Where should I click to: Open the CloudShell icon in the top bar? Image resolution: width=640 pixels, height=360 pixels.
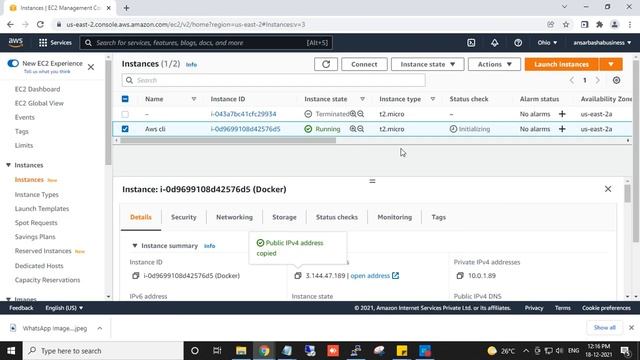pos(471,42)
